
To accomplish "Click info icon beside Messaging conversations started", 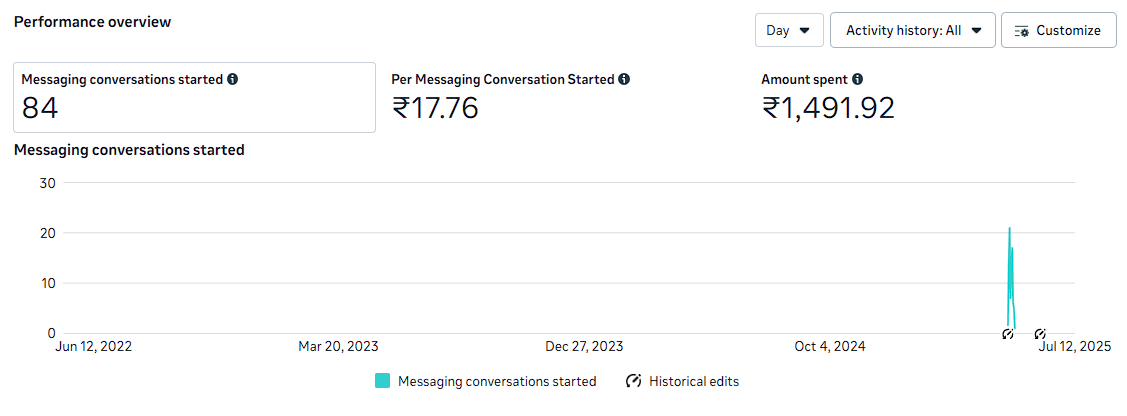I will pos(232,80).
